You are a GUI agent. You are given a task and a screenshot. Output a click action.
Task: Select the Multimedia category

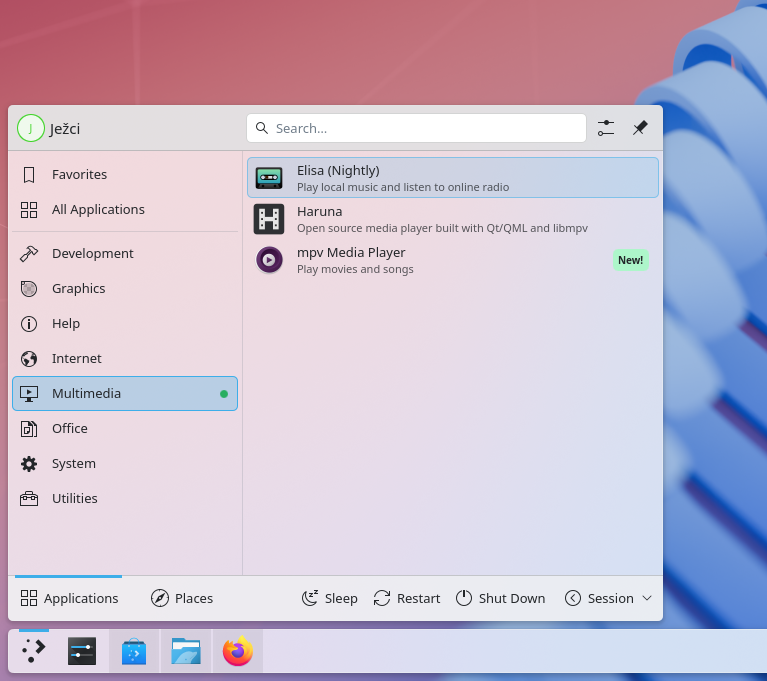pos(125,393)
